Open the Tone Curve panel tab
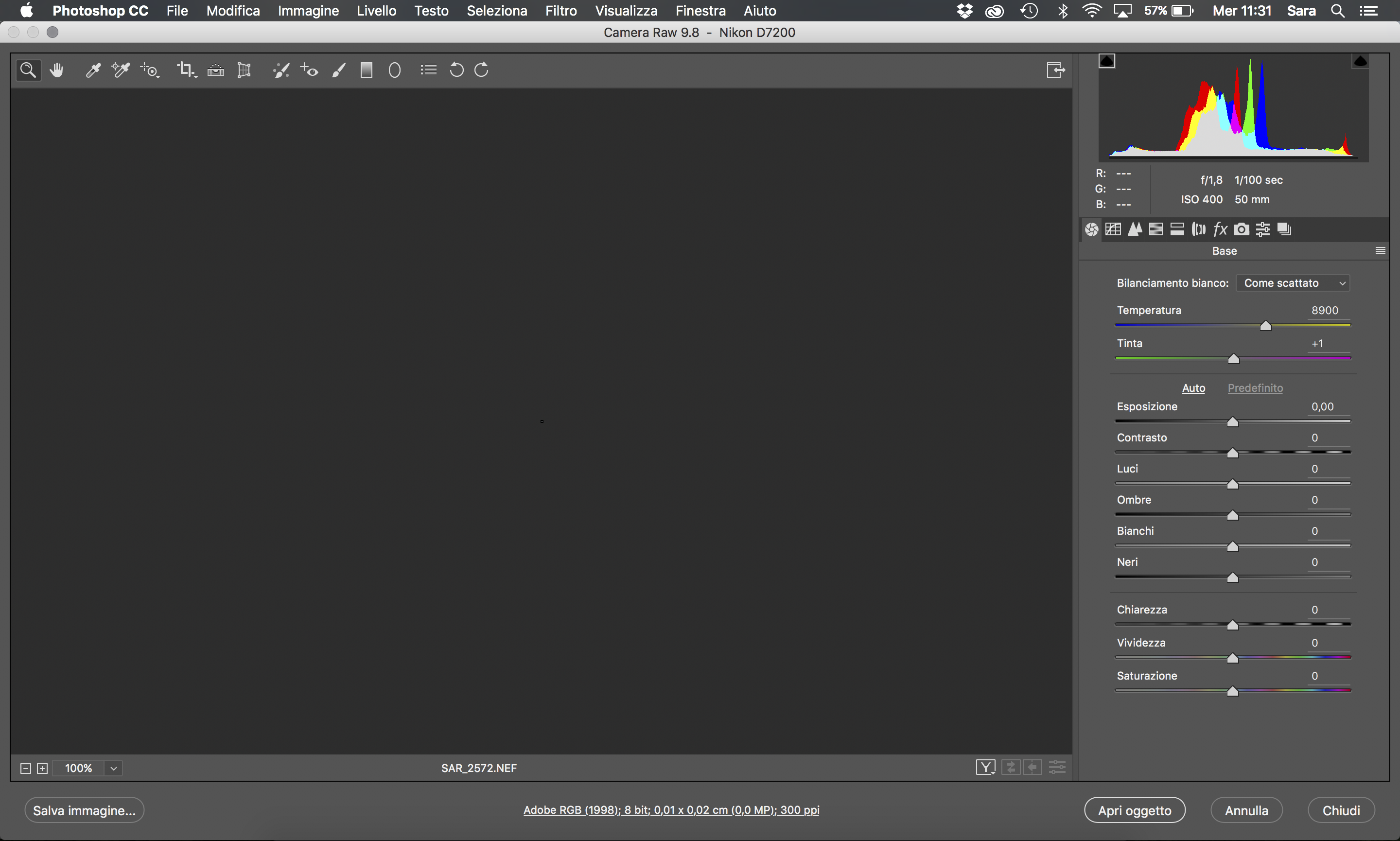This screenshot has width=1400, height=841. pyautogui.click(x=1113, y=229)
